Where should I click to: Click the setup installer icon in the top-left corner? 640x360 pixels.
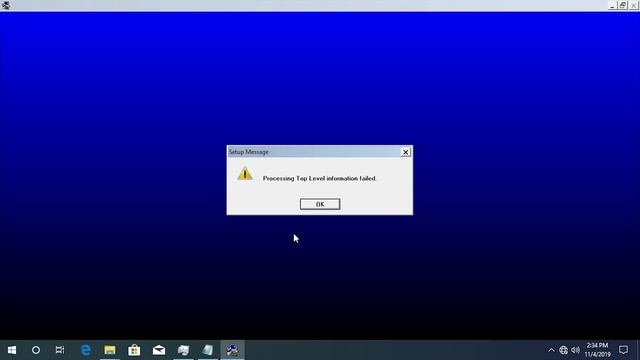[6, 5]
